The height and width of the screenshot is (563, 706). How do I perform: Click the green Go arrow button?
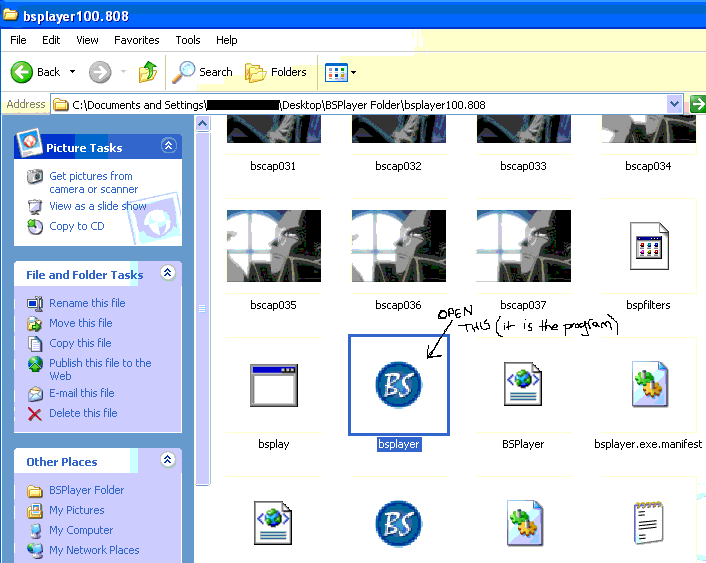tap(698, 104)
